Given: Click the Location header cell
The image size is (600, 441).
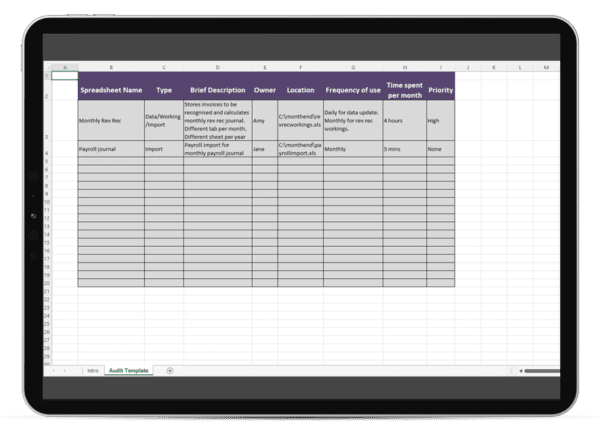Looking at the screenshot, I should 300,90.
